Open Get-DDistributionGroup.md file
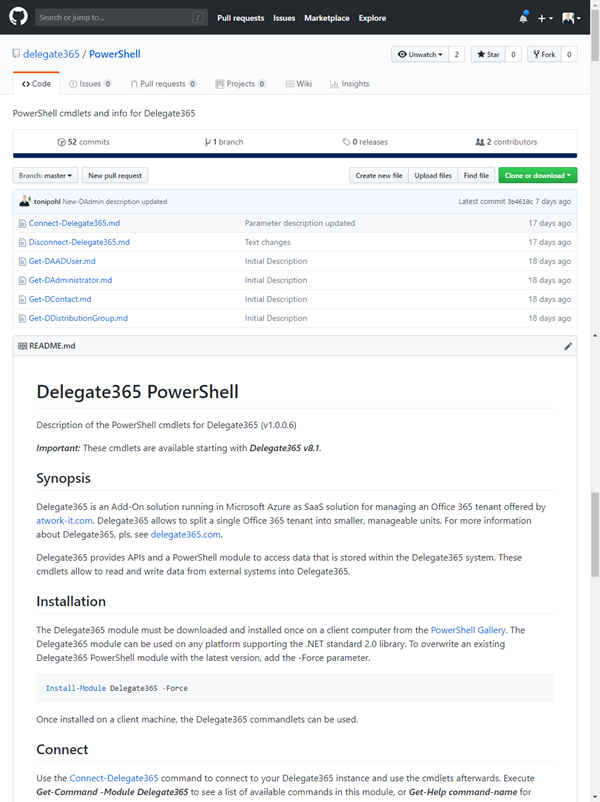The width and height of the screenshot is (600, 802). [x=78, y=318]
